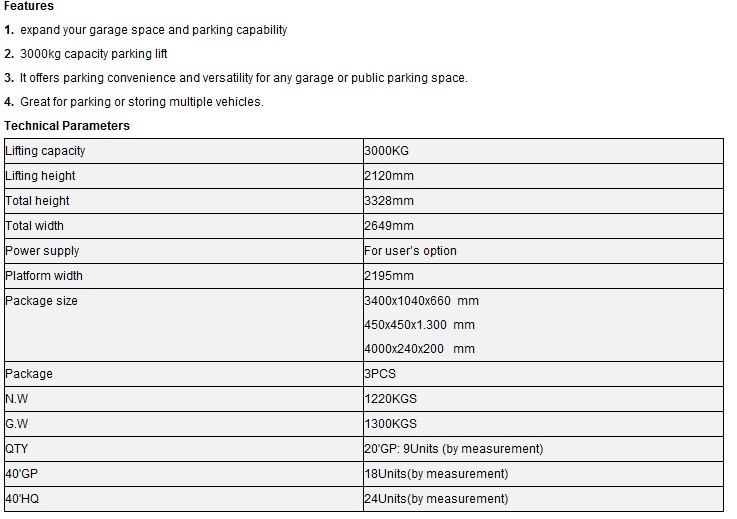Select the 40'HQ 24Units cell

436,499
